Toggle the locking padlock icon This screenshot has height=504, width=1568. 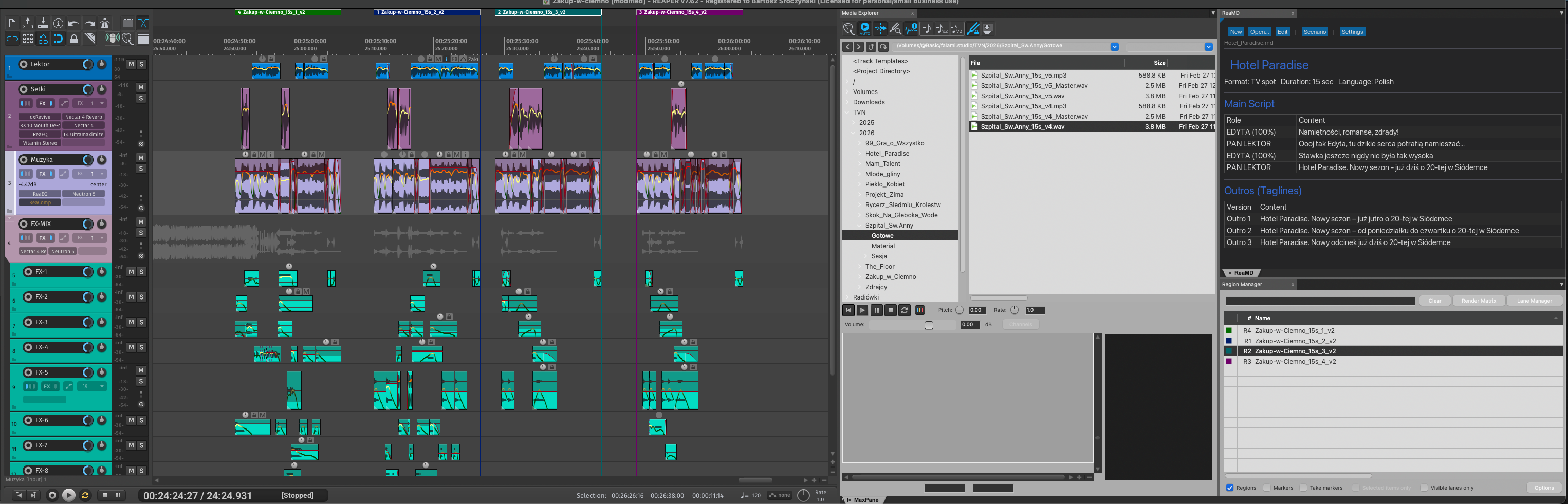(x=74, y=39)
